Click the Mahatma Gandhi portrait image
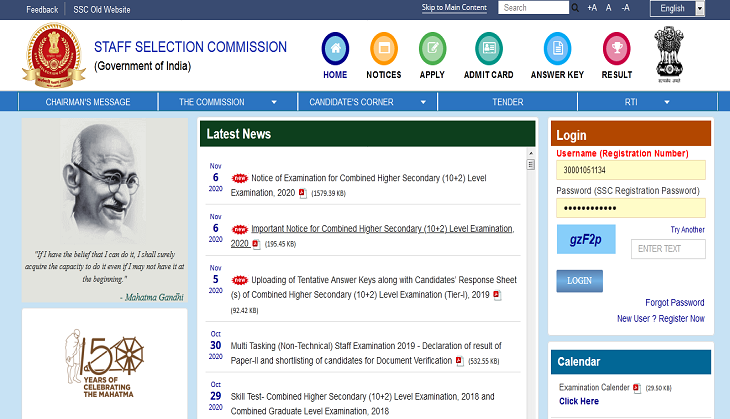 tap(105, 182)
